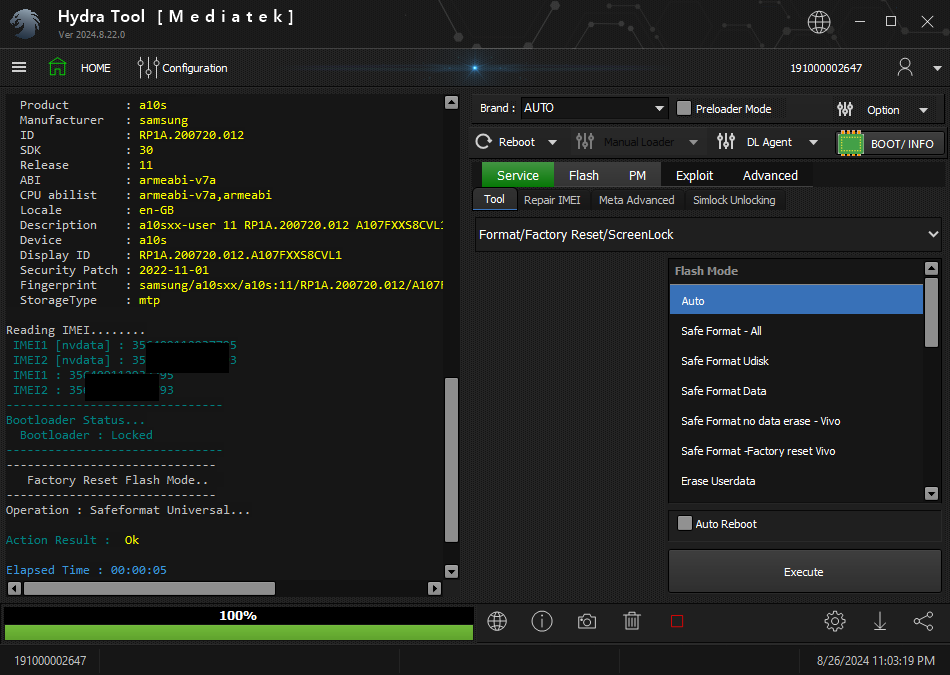Click the language globe icon in title bar
The height and width of the screenshot is (675, 950).
click(x=819, y=22)
